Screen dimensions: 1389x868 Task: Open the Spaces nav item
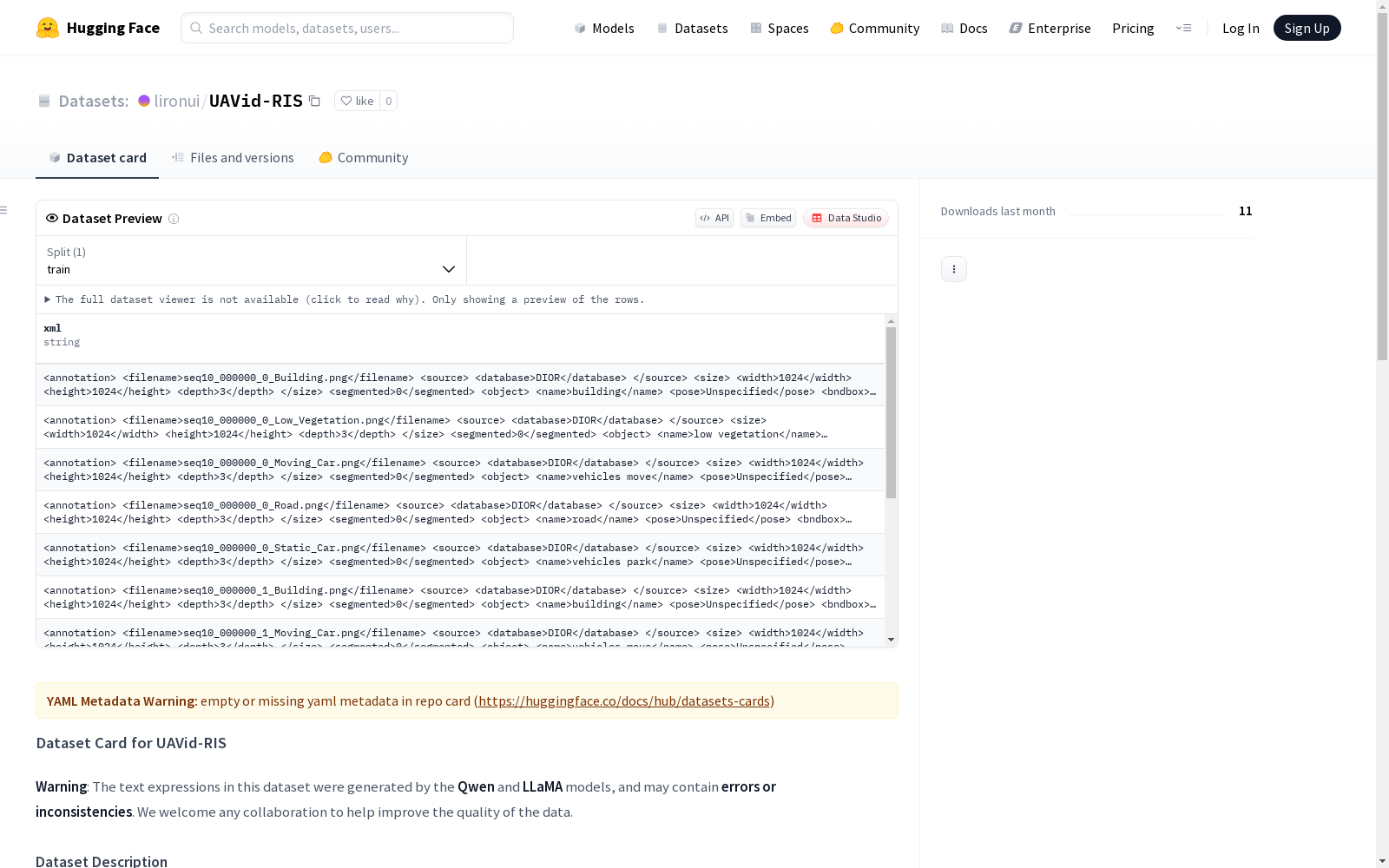coord(780,28)
